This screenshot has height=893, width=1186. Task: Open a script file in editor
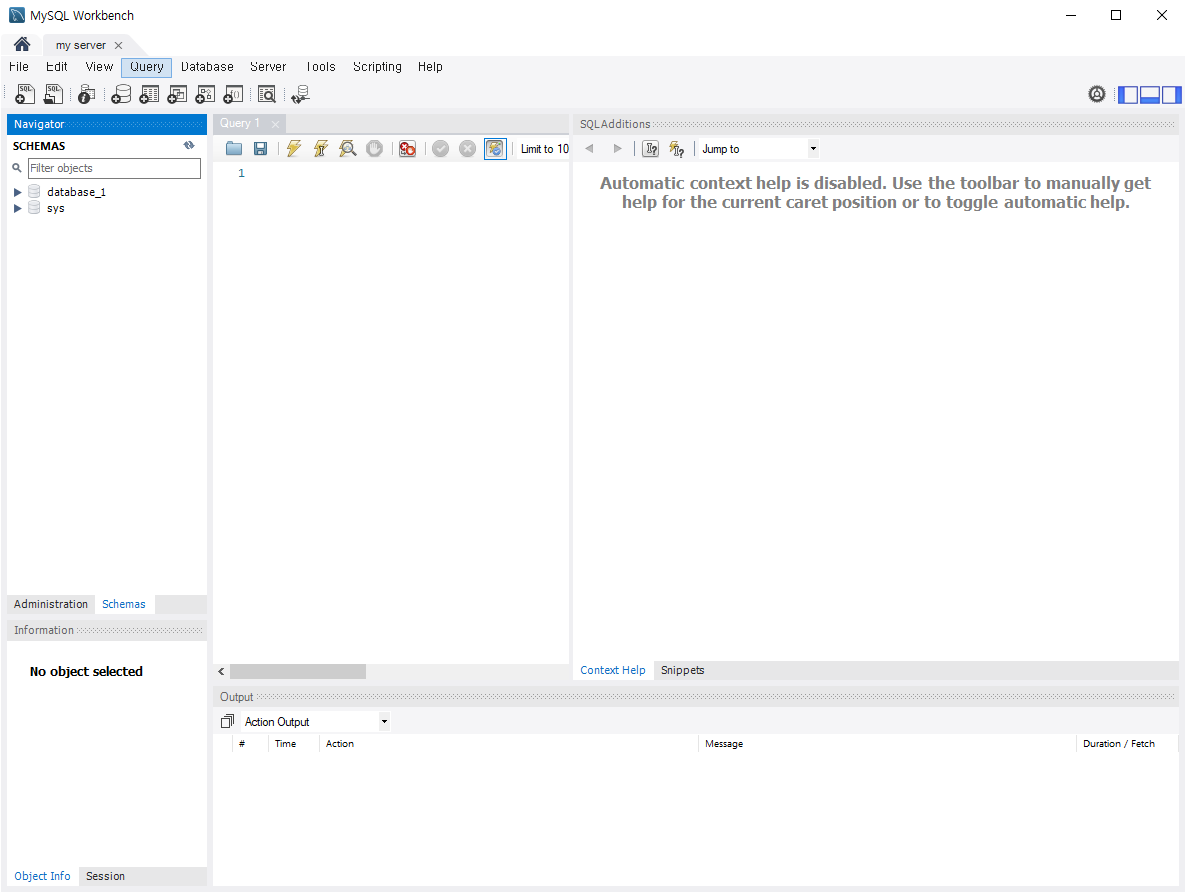click(x=234, y=149)
